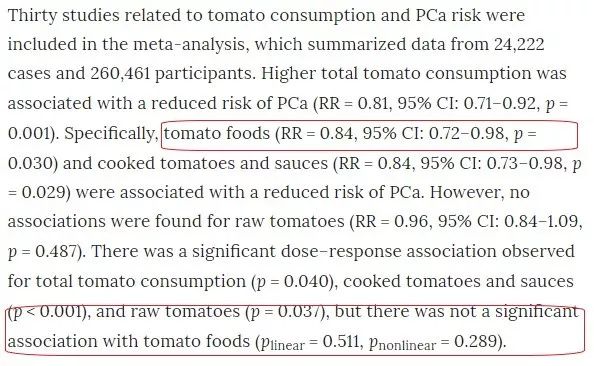Click the subscript text 'nonlinear' in last line

(407, 346)
